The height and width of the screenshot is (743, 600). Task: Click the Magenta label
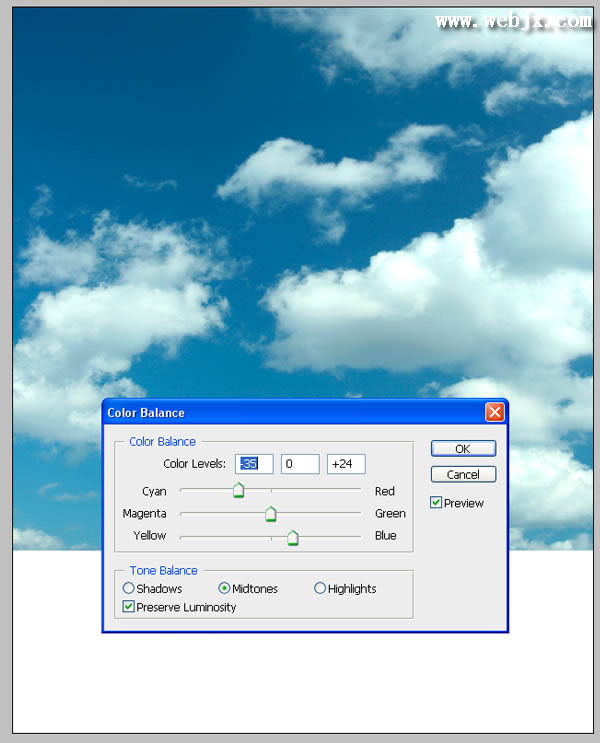click(144, 514)
